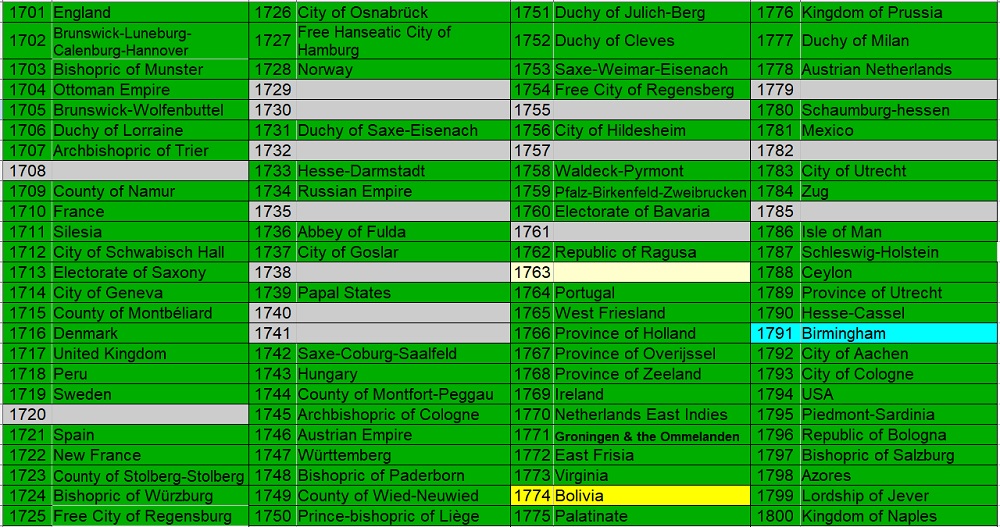Select the empty cell beside 1729
Screen dimensions: 1000x527
tap(402, 90)
